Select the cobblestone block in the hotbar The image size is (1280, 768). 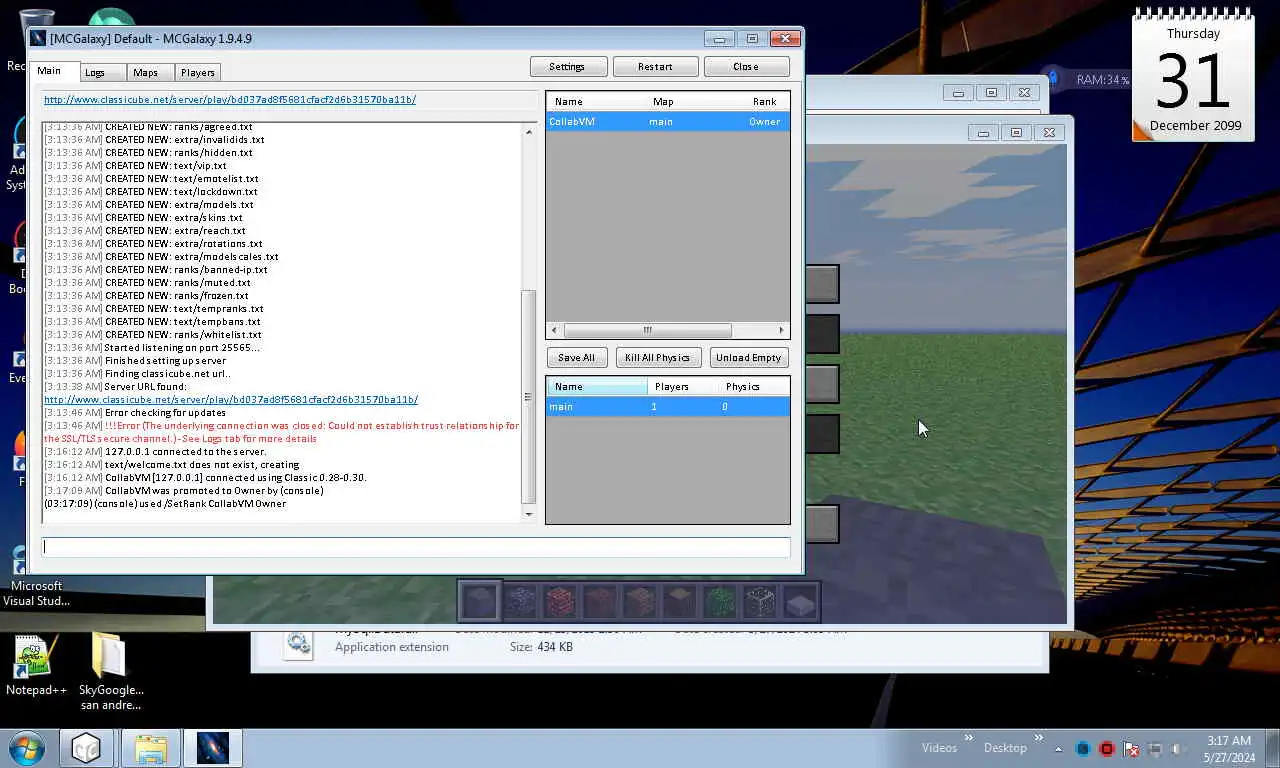tap(519, 601)
